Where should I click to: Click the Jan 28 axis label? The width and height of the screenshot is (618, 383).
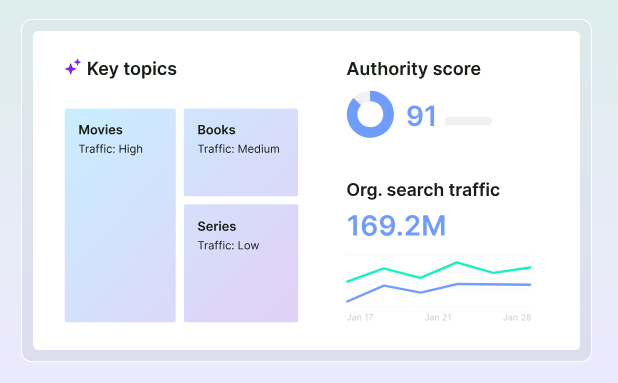coord(517,318)
